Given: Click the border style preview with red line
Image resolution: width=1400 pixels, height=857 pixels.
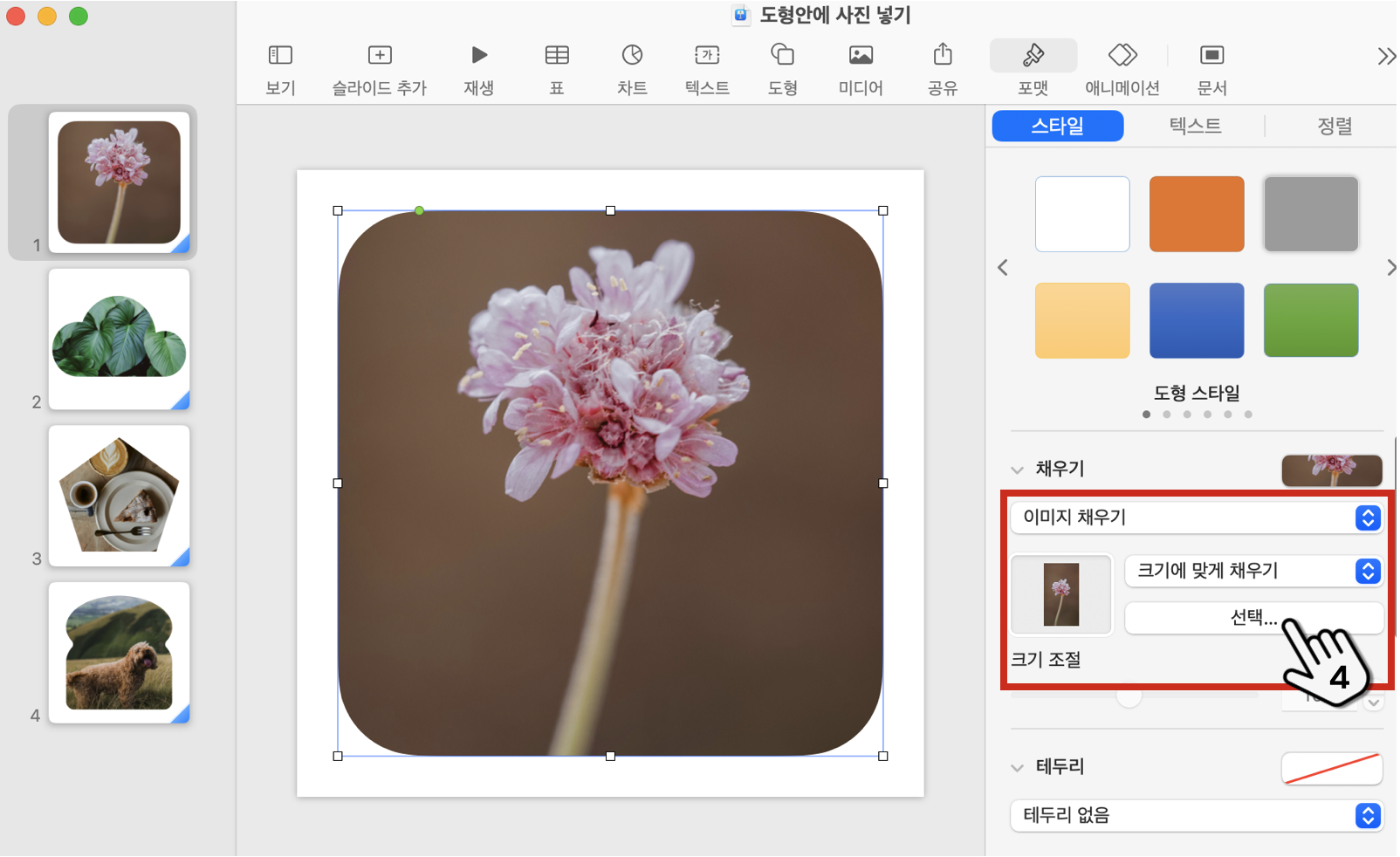Looking at the screenshot, I should 1331,768.
